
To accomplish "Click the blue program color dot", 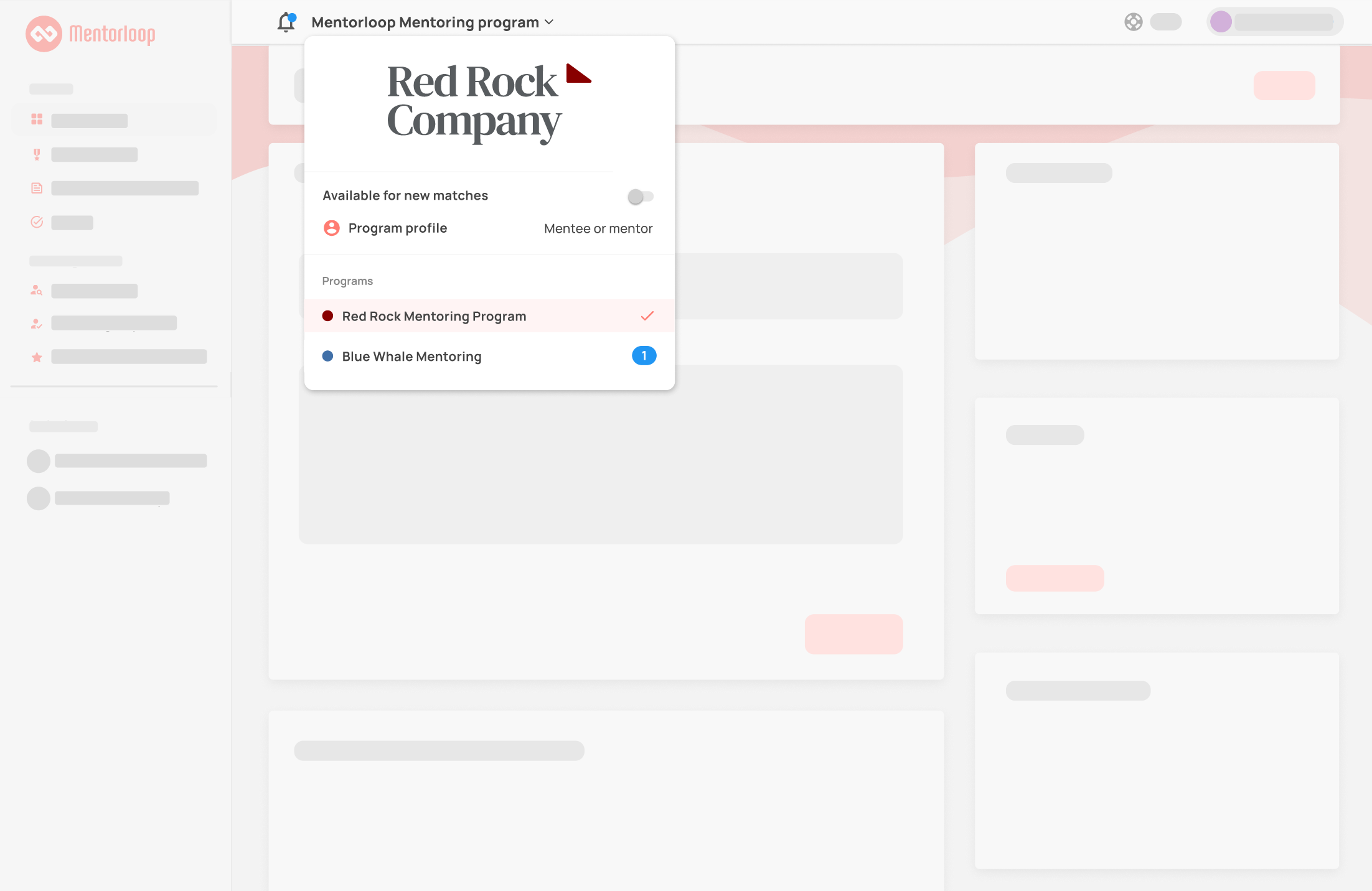I will (327, 357).
